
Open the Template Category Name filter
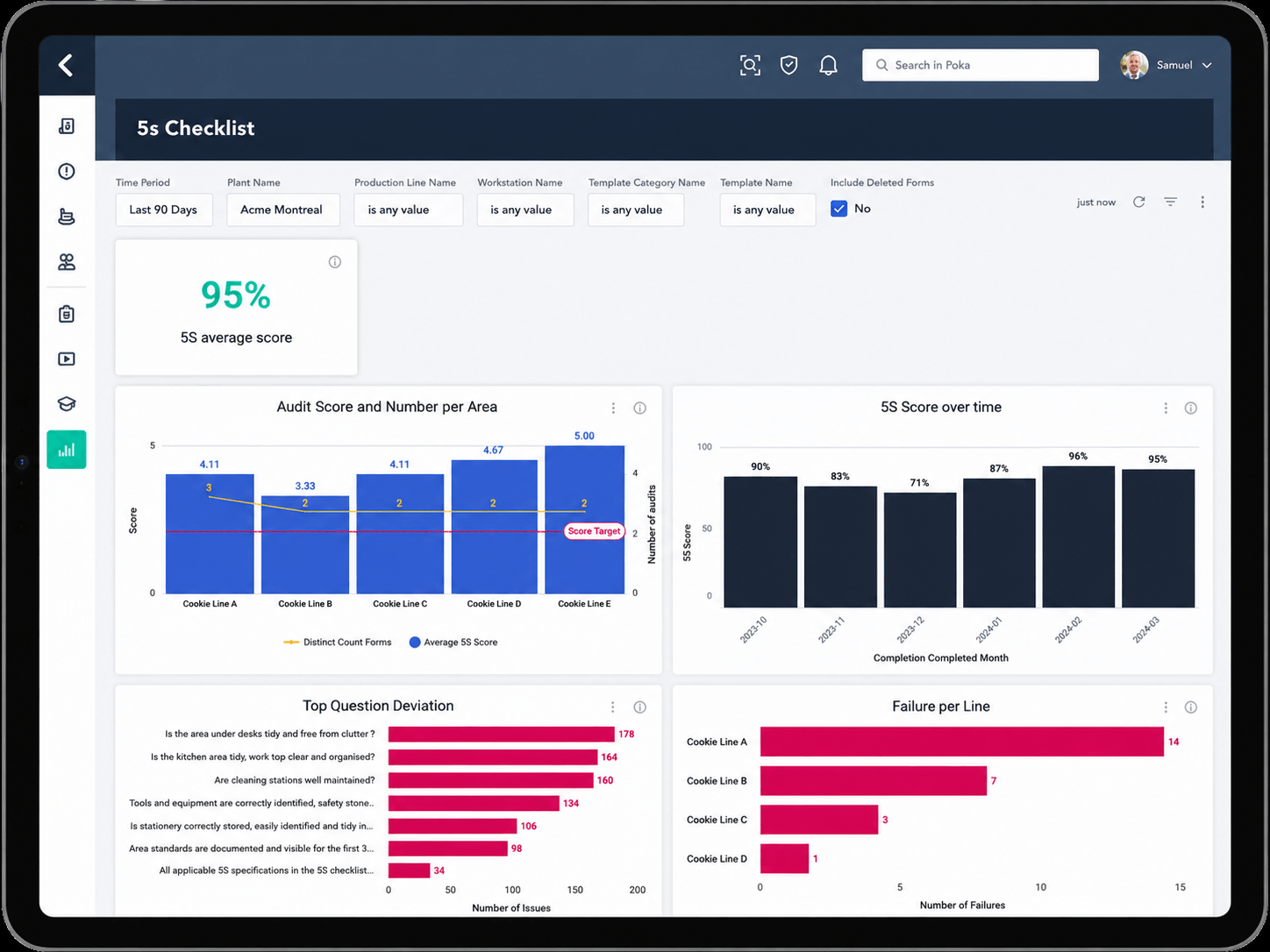point(636,210)
